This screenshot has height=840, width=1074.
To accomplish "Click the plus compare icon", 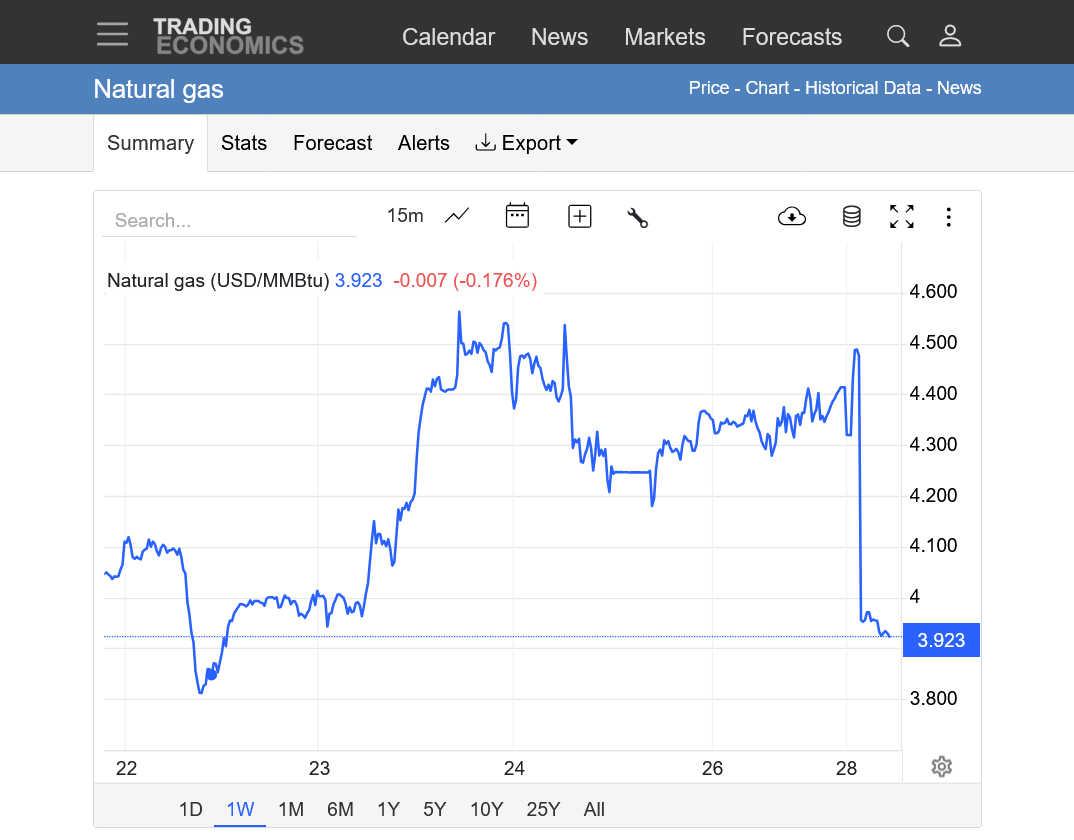I will click(580, 216).
